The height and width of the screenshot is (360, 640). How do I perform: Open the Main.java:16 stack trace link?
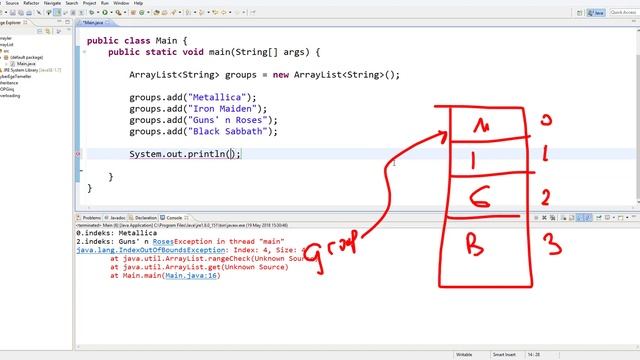pos(191,276)
